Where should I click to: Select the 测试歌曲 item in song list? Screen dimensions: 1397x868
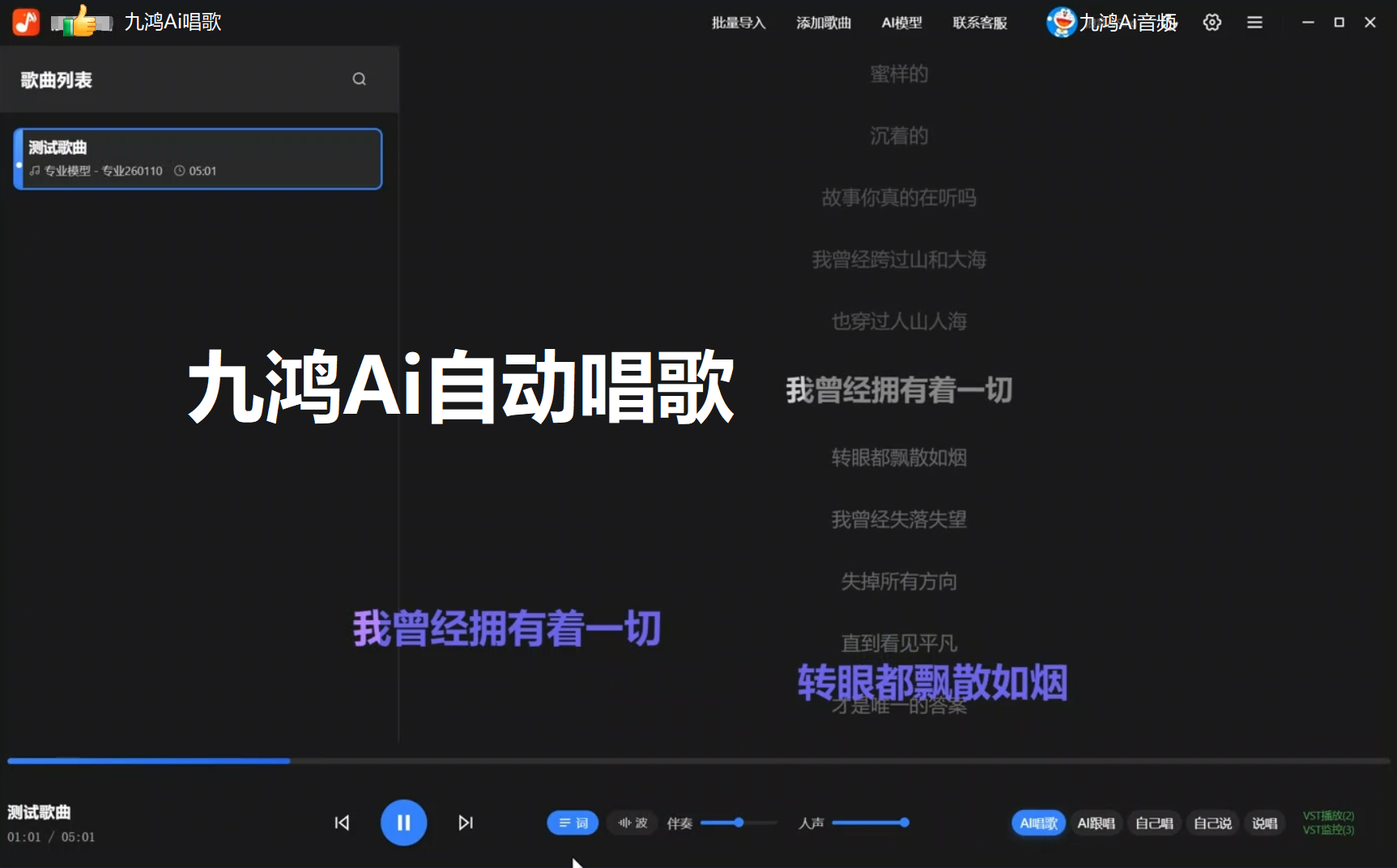[198, 159]
